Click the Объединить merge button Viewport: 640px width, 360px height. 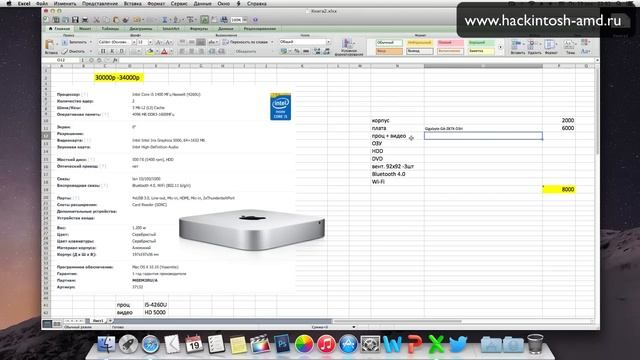coord(246,51)
